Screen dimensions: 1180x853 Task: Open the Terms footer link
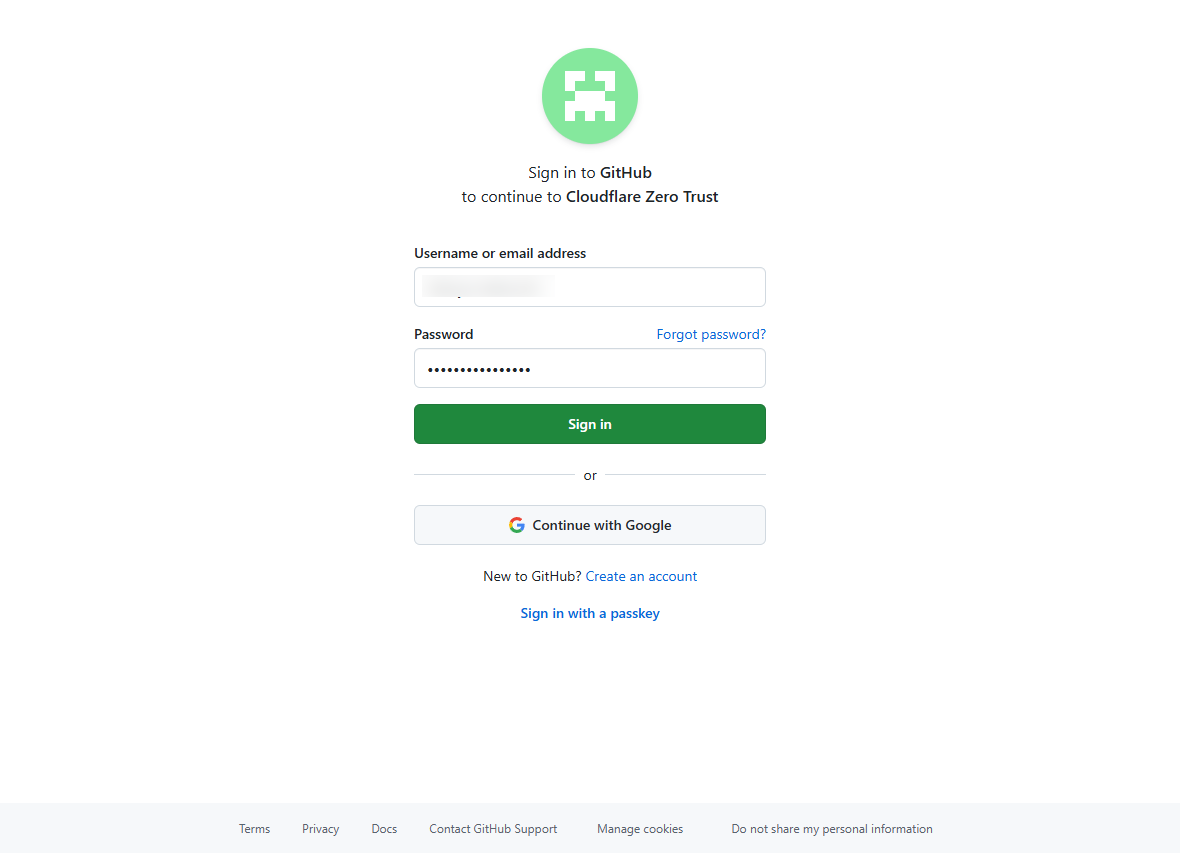254,829
